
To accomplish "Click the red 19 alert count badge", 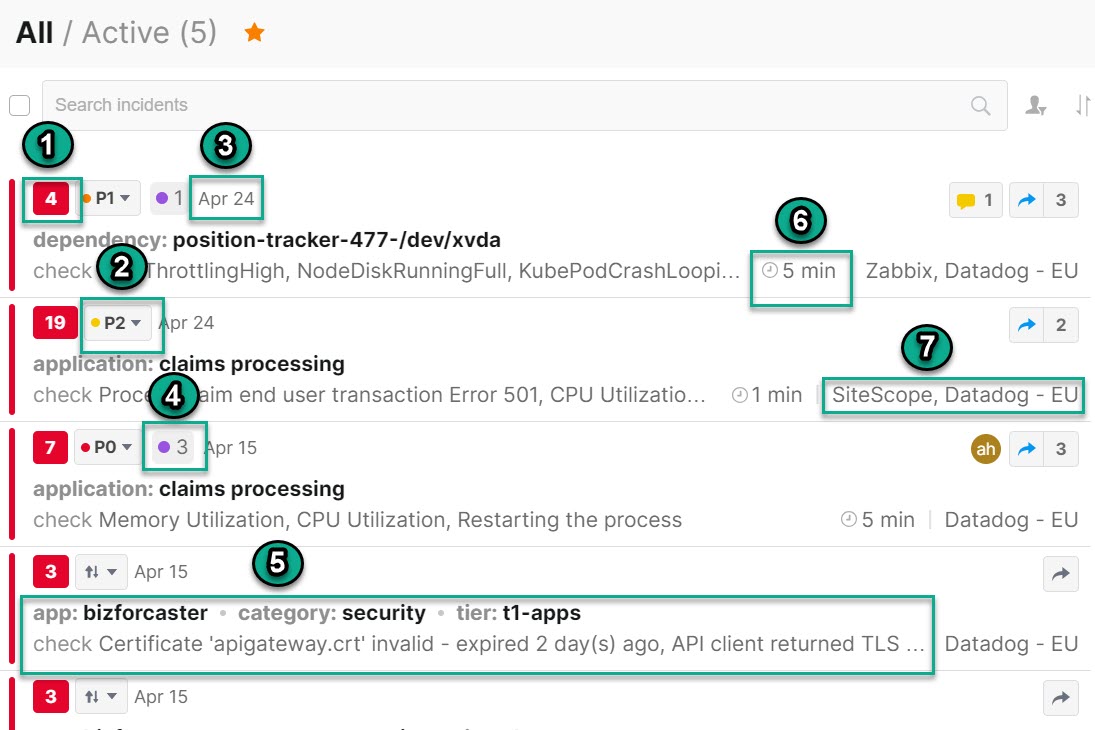I will point(55,323).
